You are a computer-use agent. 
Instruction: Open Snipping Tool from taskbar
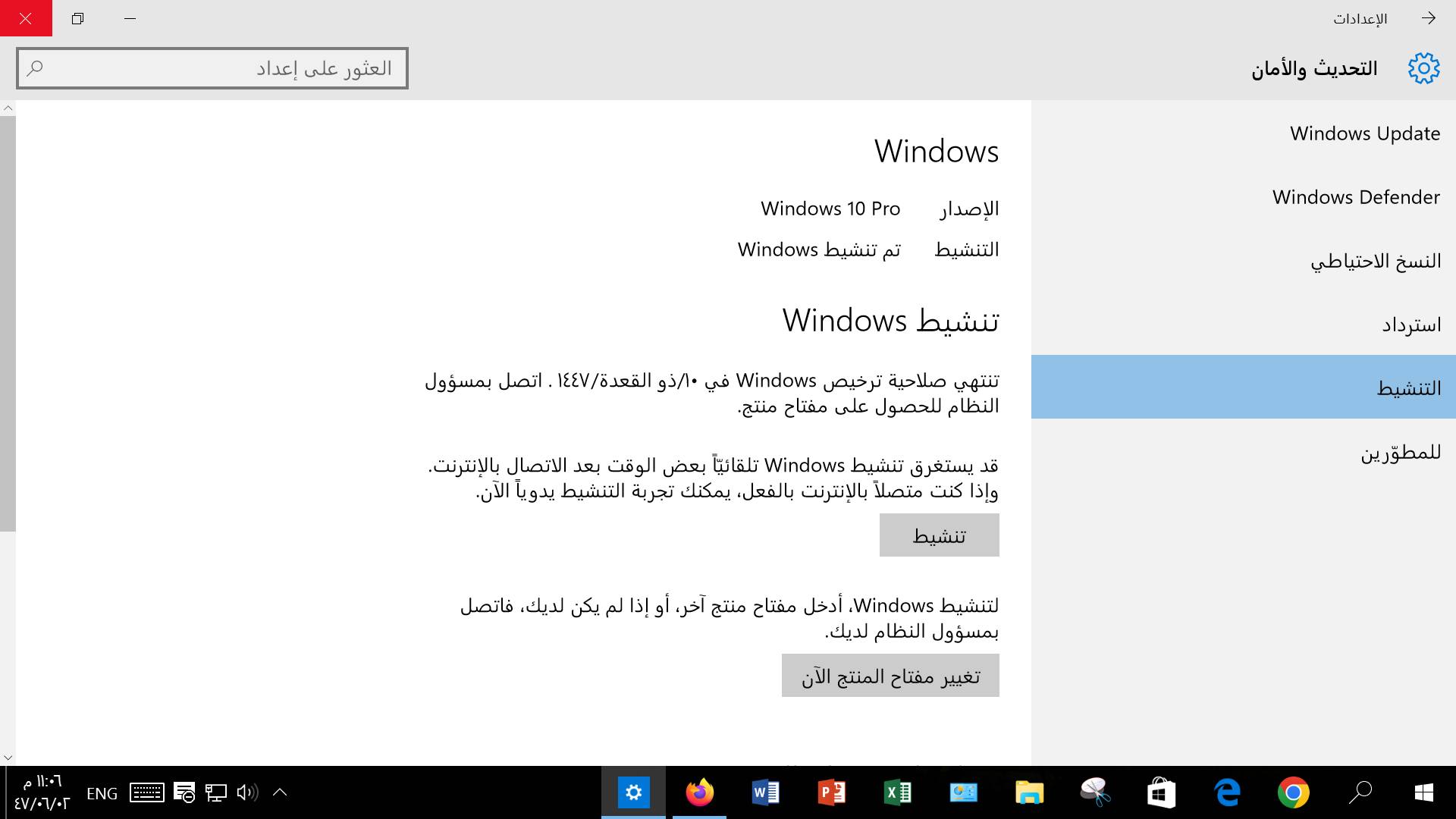1095,792
